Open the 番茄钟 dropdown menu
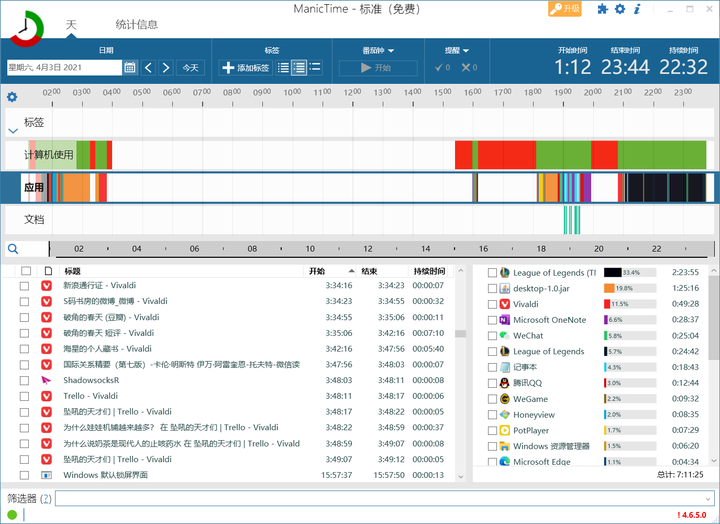 coord(378,51)
